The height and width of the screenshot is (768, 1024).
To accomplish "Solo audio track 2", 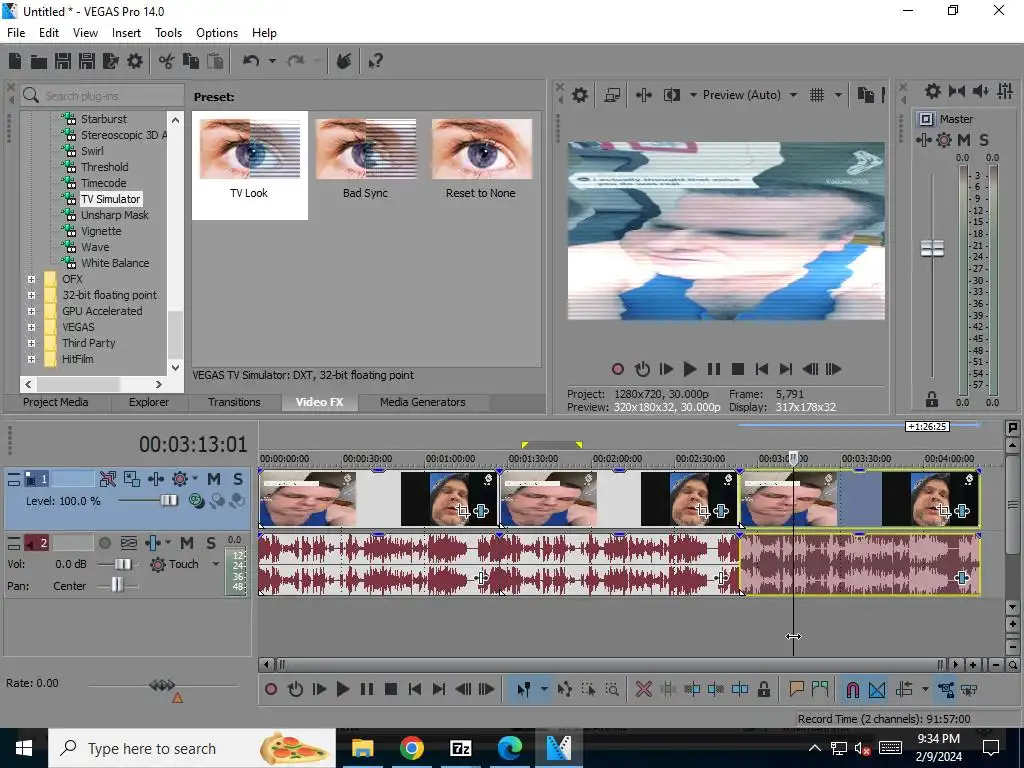I will [211, 543].
